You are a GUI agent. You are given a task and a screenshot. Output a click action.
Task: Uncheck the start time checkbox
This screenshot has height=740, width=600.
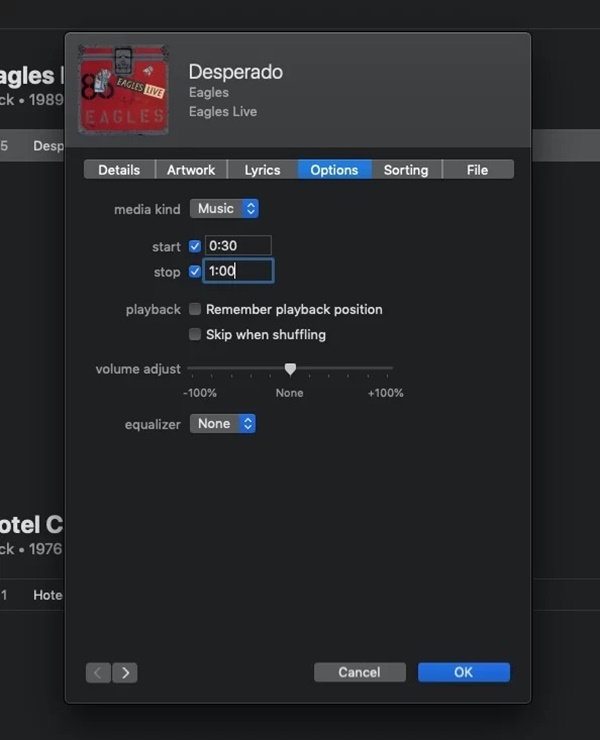tap(195, 246)
